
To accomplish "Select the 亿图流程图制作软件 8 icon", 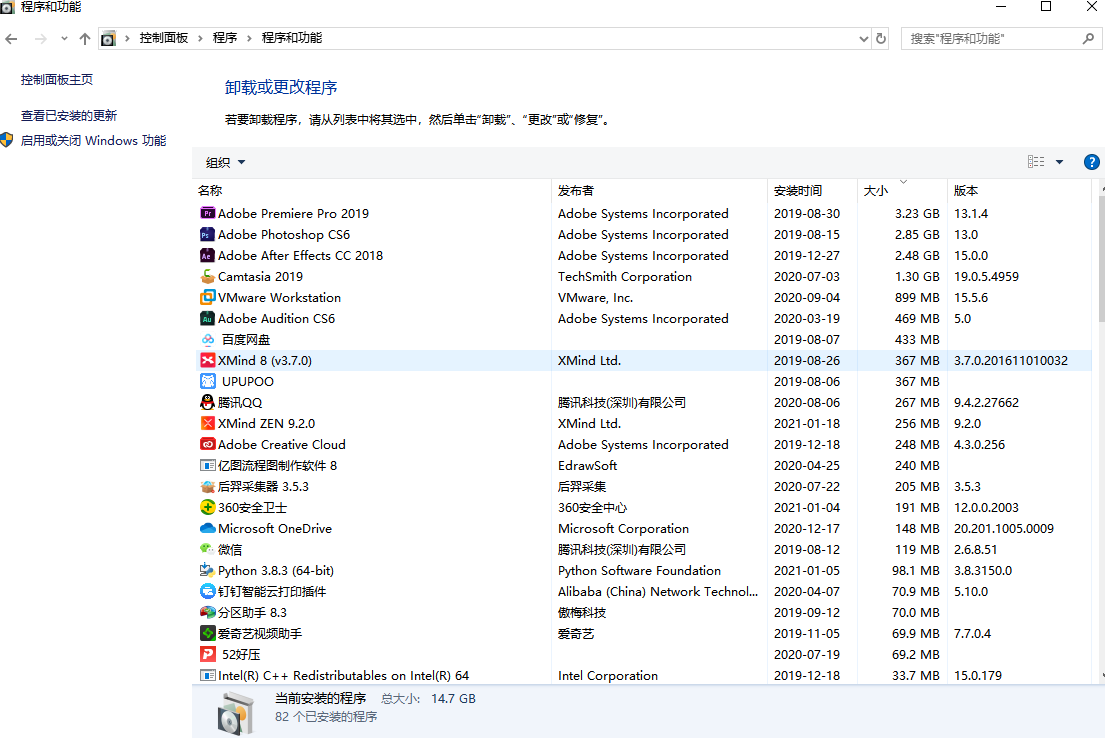I will (207, 465).
